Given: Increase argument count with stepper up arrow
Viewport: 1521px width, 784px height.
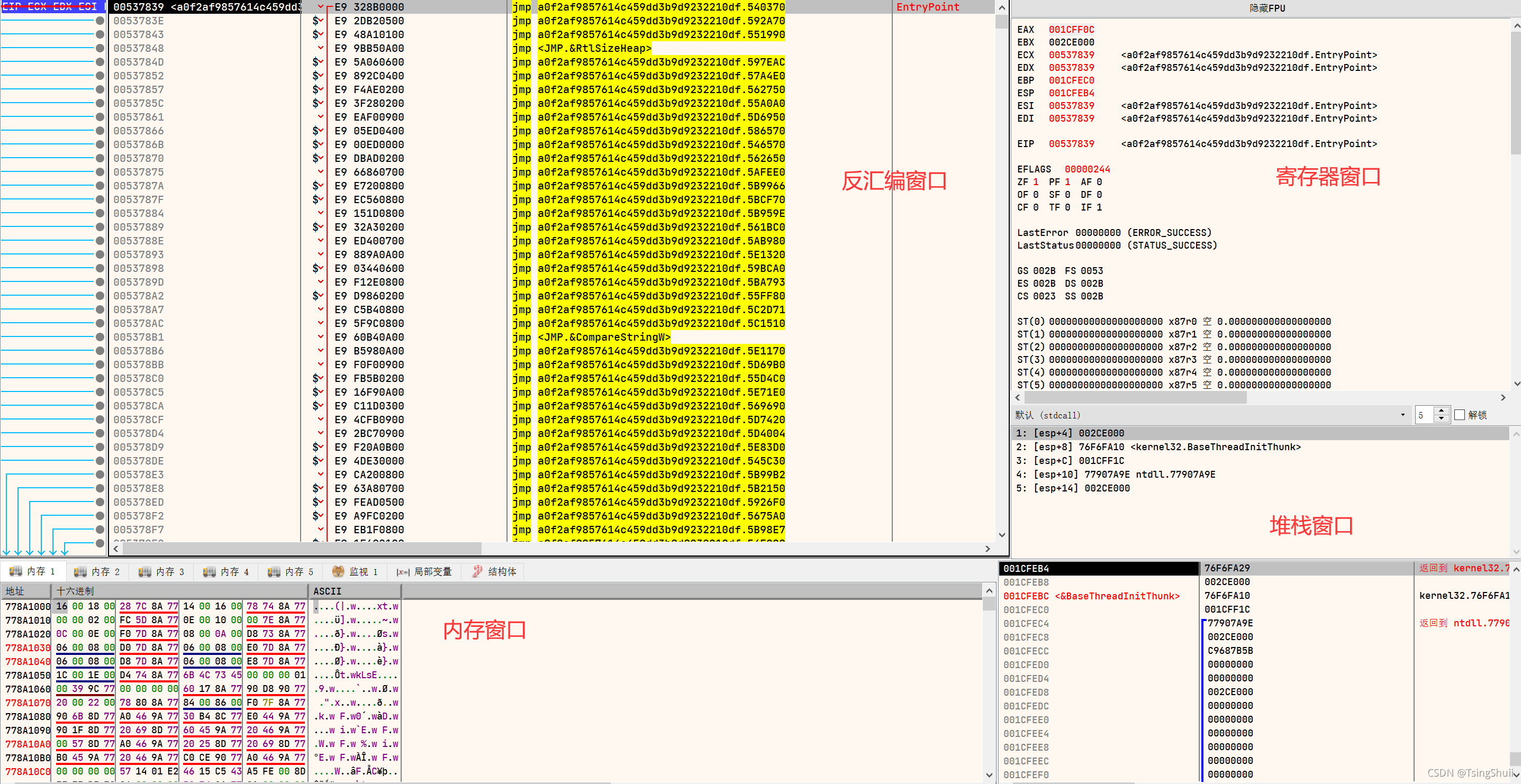Looking at the screenshot, I should point(1441,411).
